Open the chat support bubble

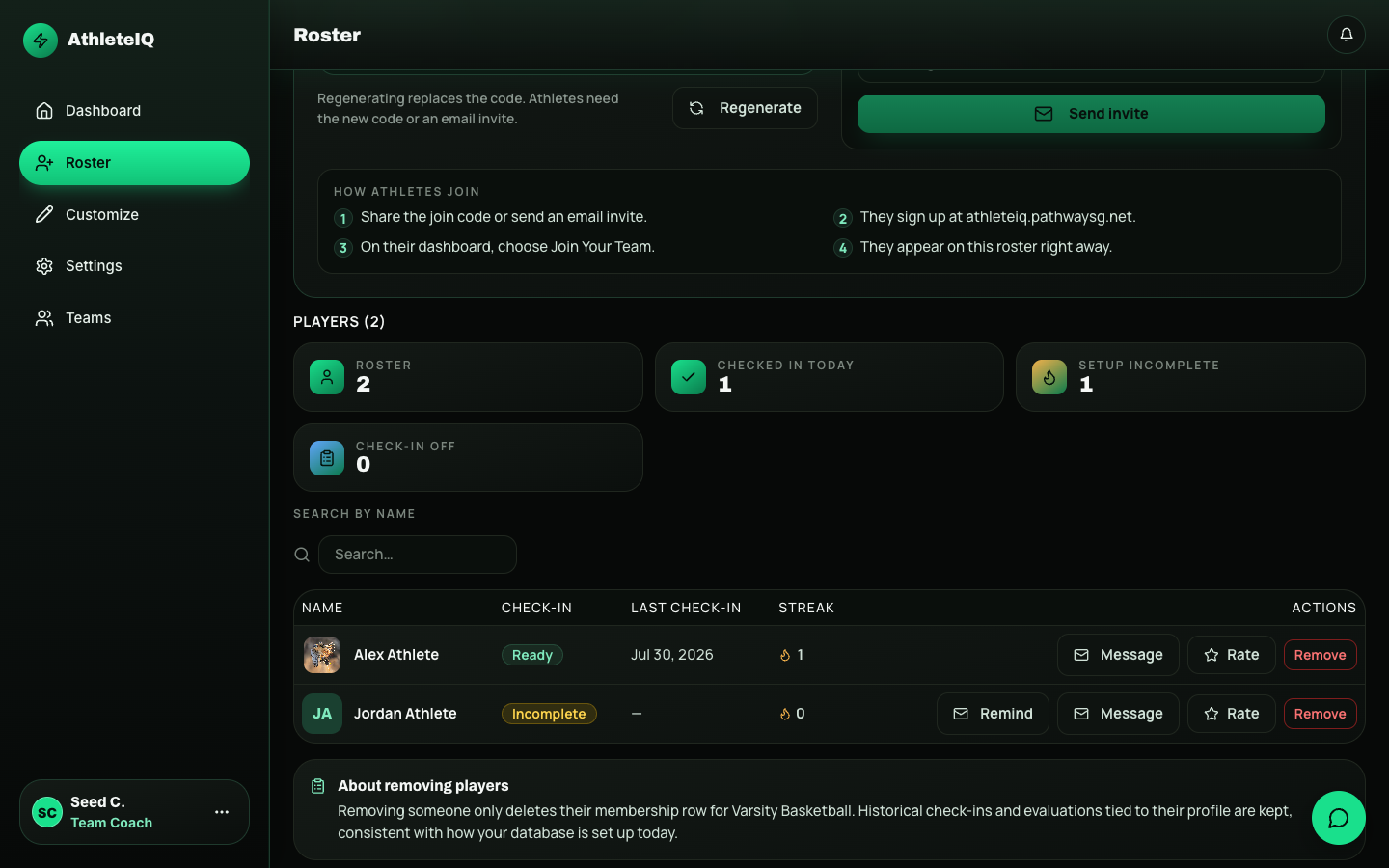(x=1338, y=818)
